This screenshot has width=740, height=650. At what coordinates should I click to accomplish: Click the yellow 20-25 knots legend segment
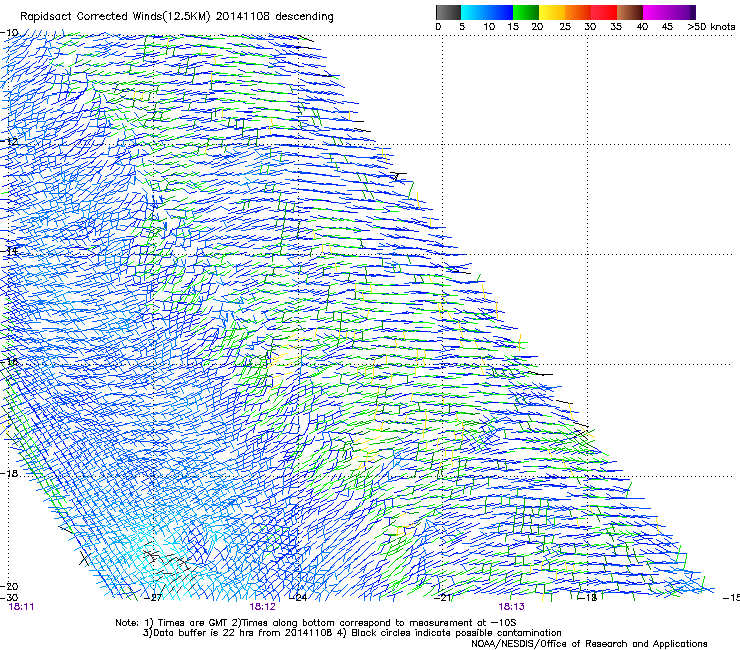coord(552,12)
